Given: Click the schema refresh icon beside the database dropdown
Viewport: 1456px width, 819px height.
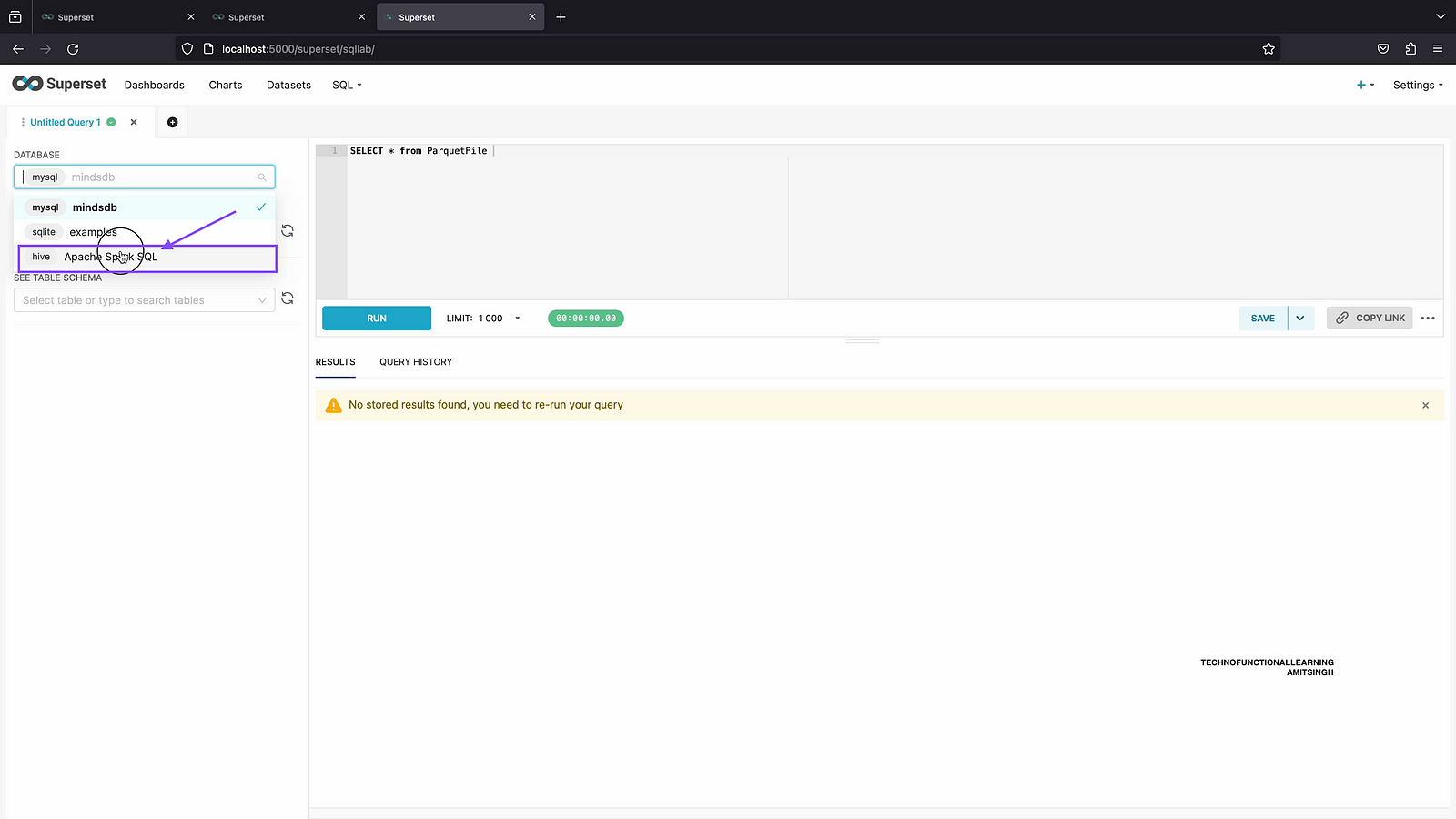Looking at the screenshot, I should [x=288, y=231].
